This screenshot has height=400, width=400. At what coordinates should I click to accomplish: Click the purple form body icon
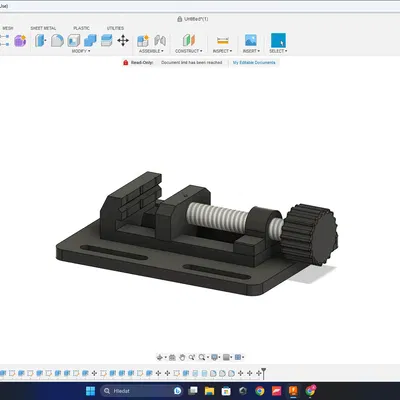coord(20,41)
